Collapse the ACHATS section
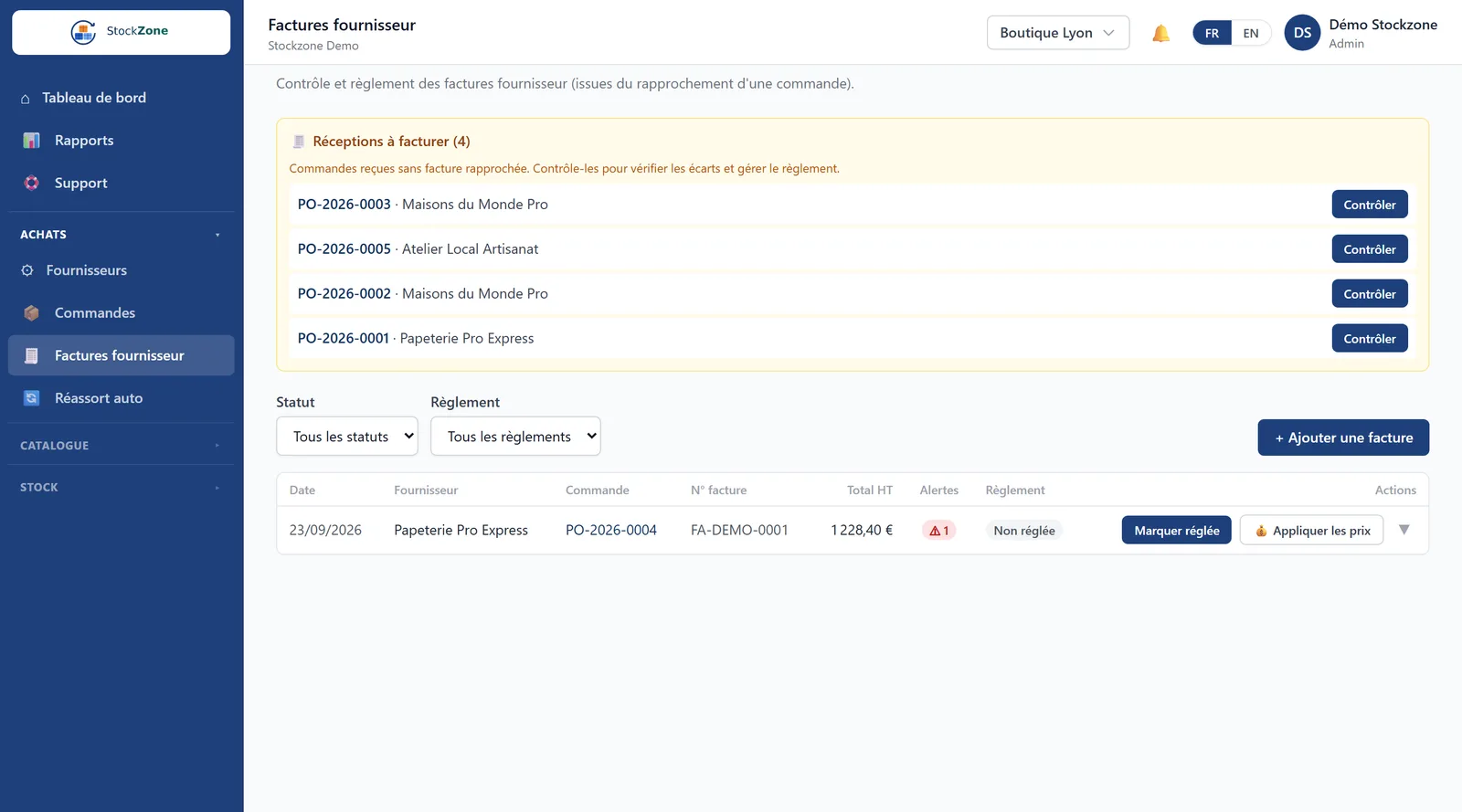This screenshot has height=812, width=1462. [x=121, y=235]
